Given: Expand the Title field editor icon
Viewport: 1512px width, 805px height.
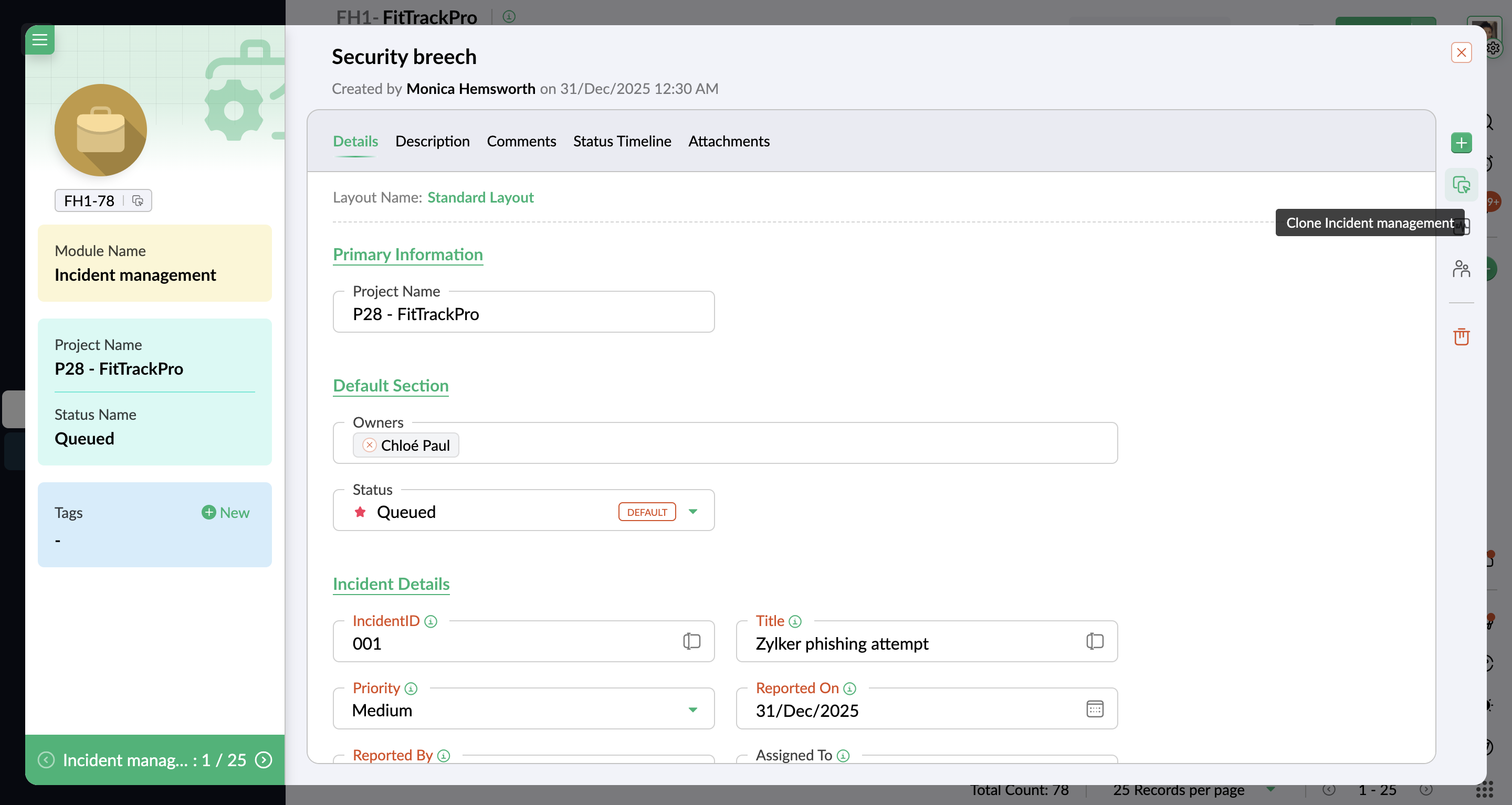Looking at the screenshot, I should [1095, 641].
